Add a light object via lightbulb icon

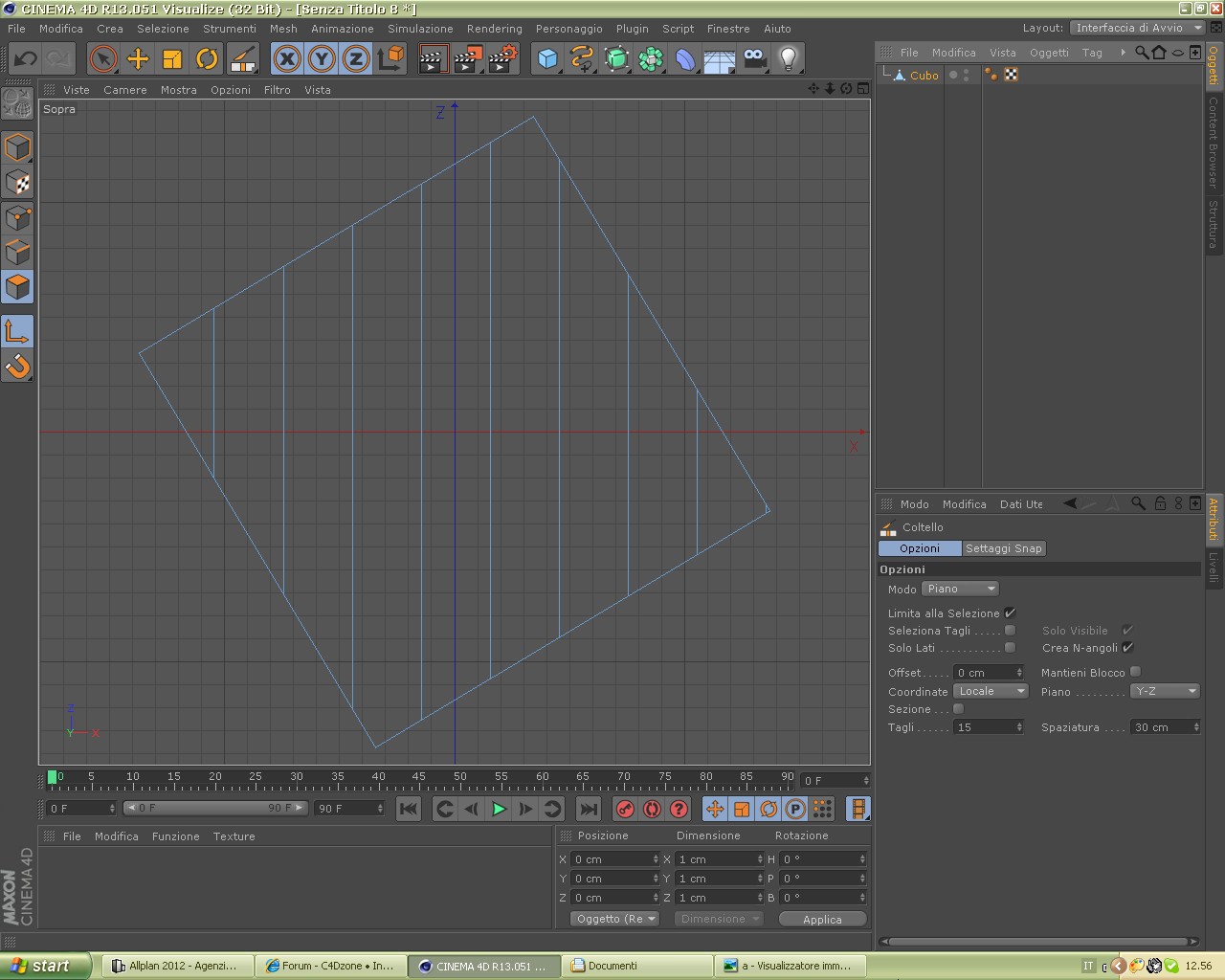[x=788, y=59]
